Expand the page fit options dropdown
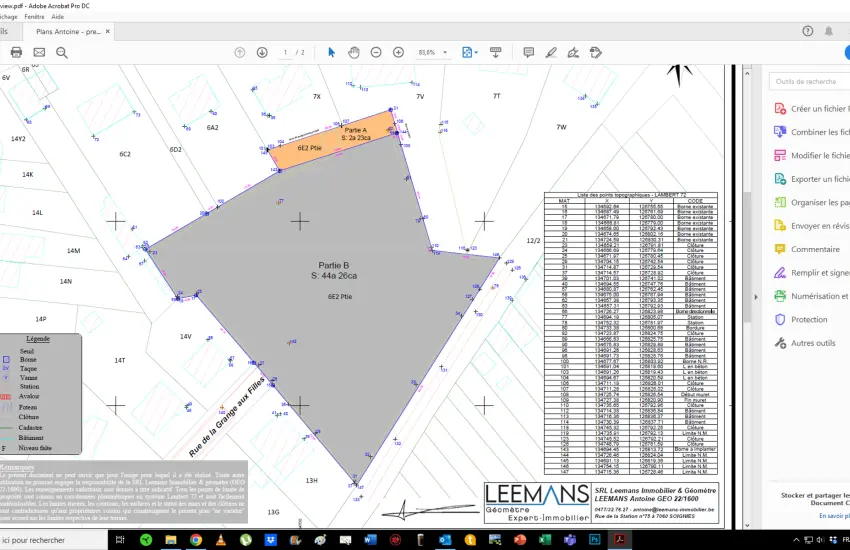 coord(478,52)
